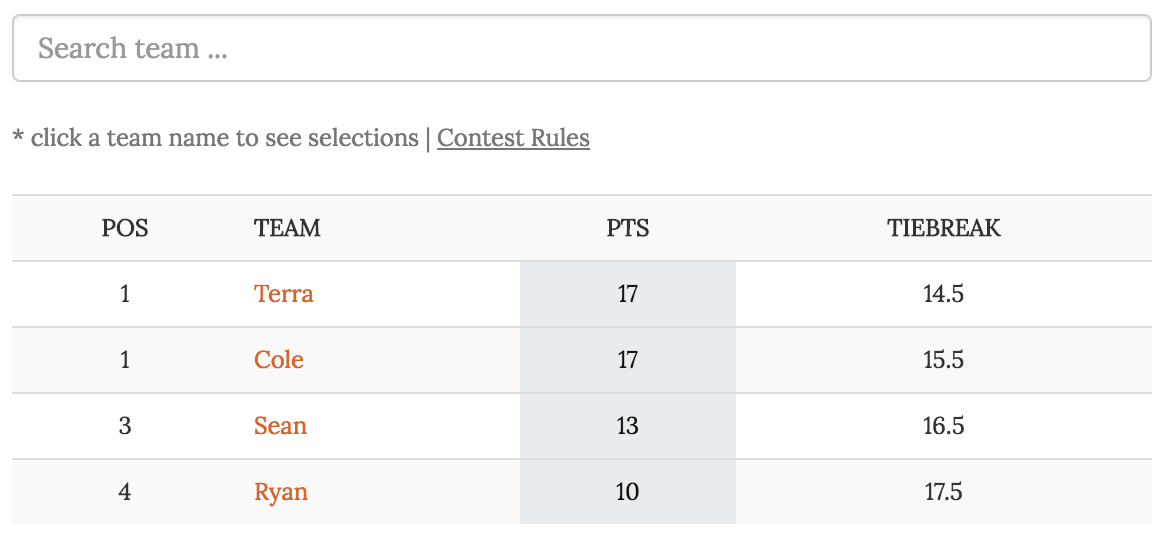Sort standings by PTS header
The image size is (1170, 540).
pyautogui.click(x=628, y=228)
